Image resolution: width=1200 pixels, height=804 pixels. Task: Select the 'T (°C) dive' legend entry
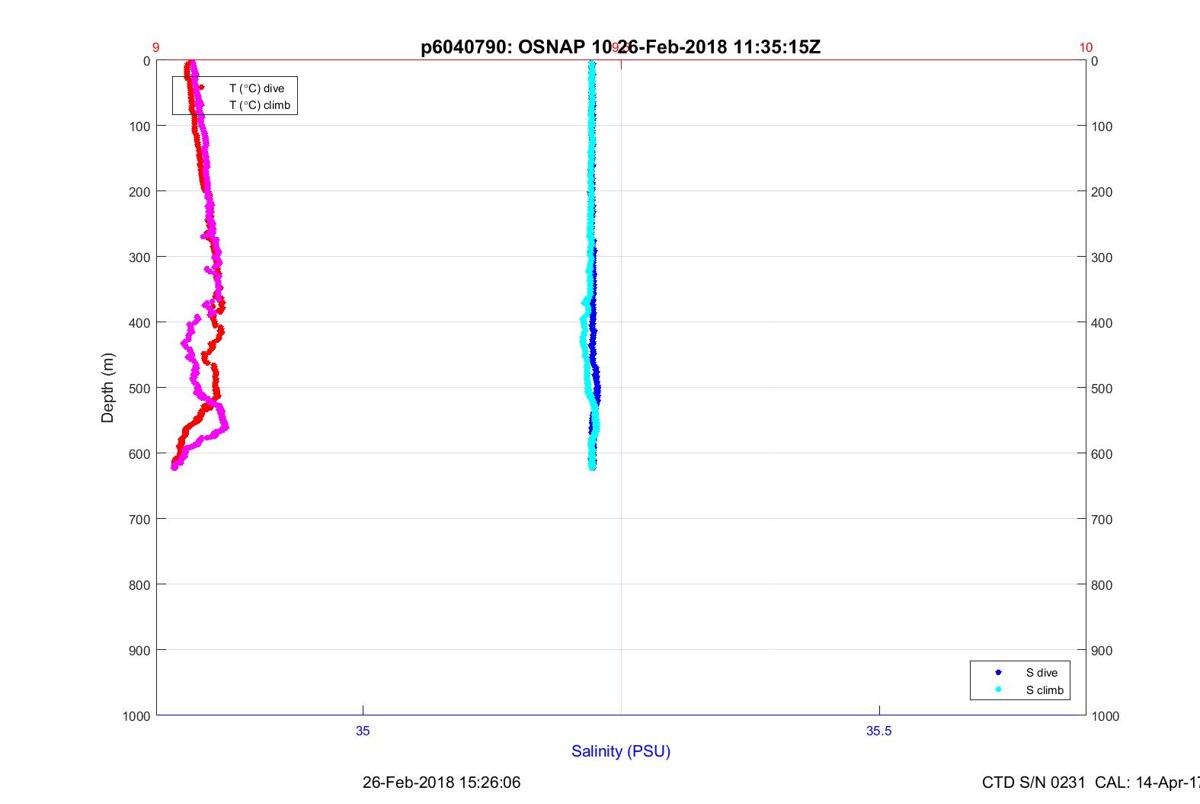[257, 88]
